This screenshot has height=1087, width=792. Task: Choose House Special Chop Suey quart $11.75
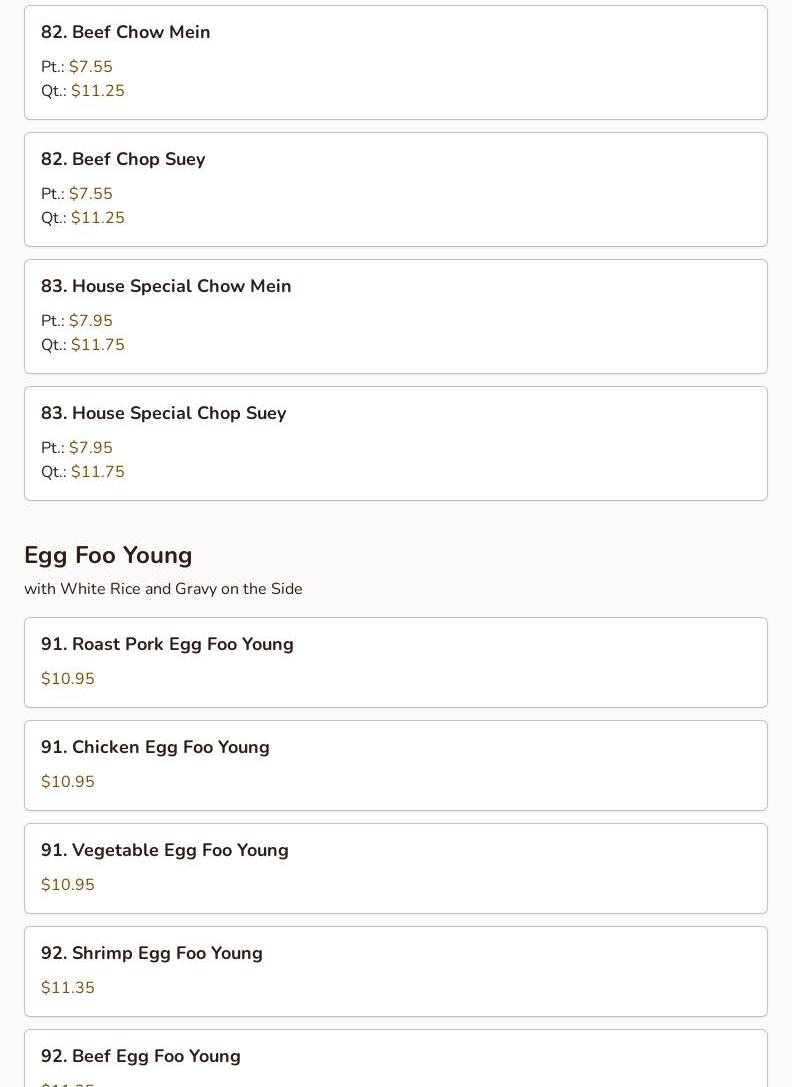[98, 472]
